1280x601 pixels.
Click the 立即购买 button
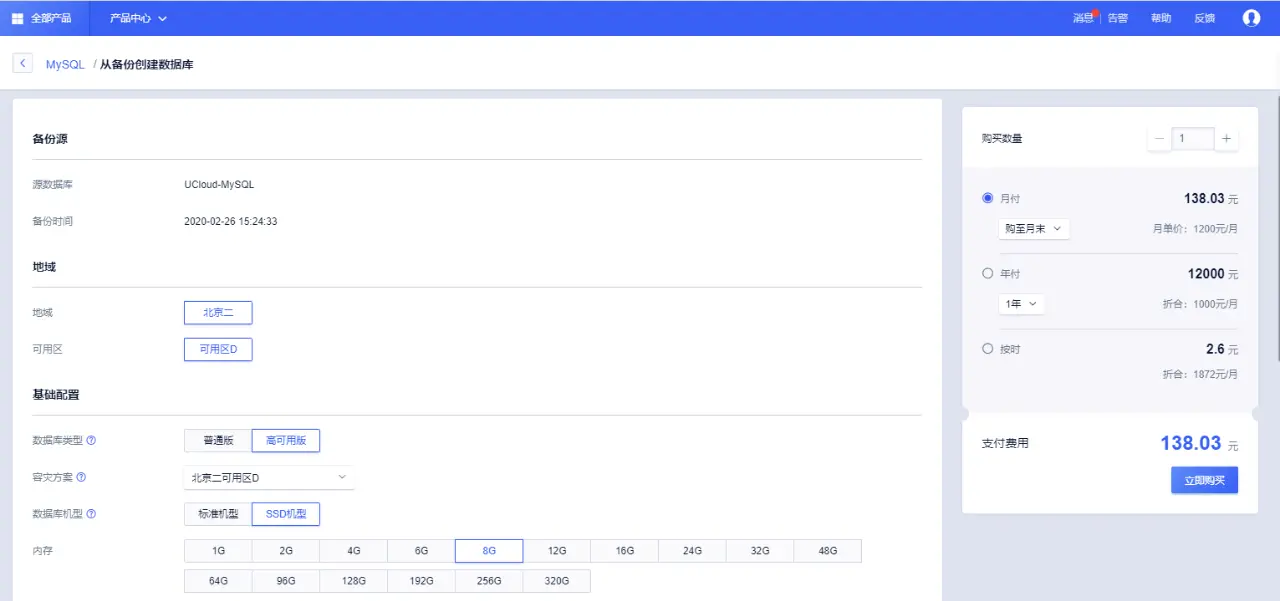point(1205,480)
